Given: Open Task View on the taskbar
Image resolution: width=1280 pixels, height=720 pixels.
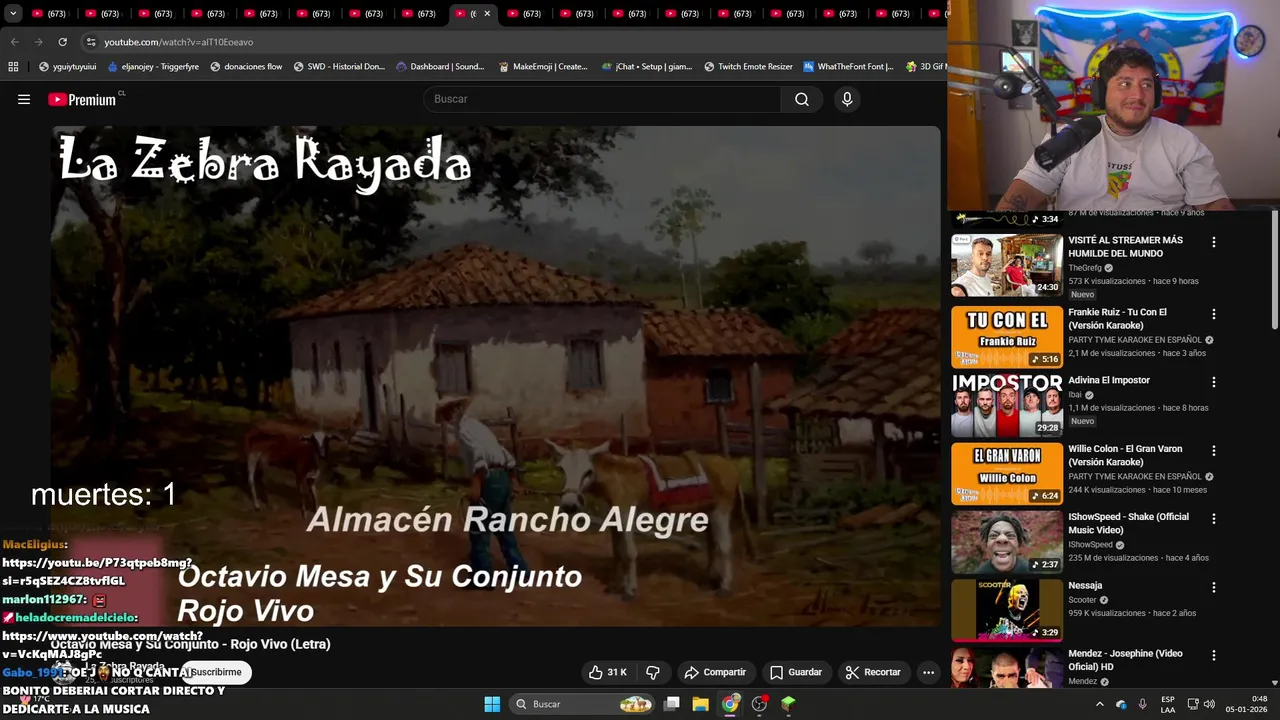Looking at the screenshot, I should pyautogui.click(x=672, y=704).
